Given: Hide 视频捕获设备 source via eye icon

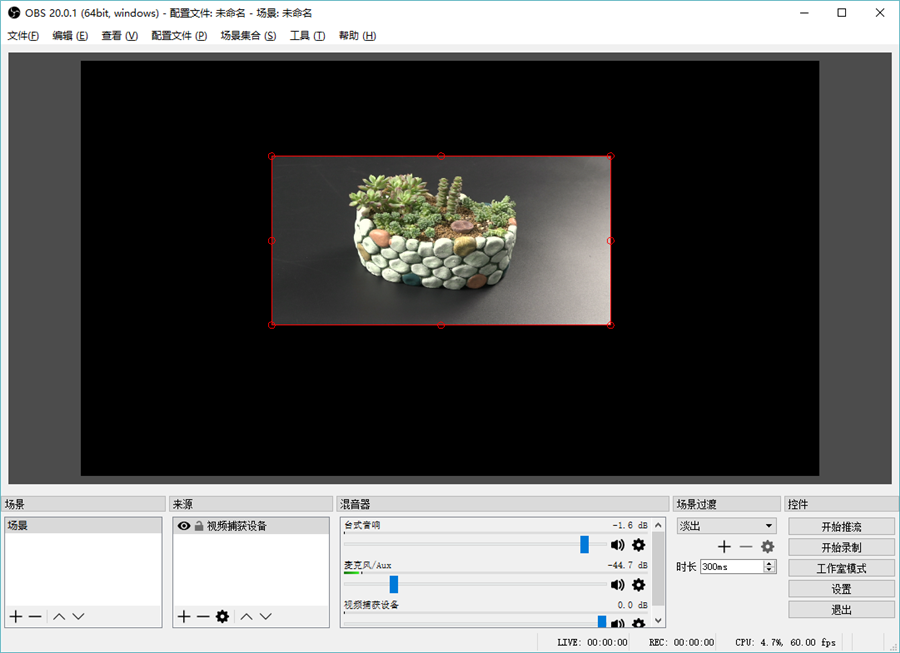Looking at the screenshot, I should 184,526.
